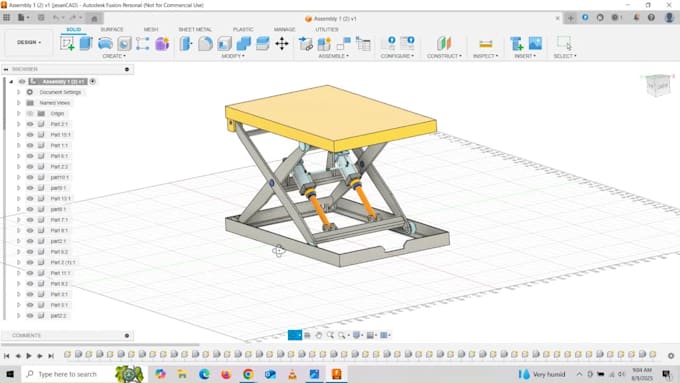Select the Combine tool

pyautogui.click(x=243, y=44)
